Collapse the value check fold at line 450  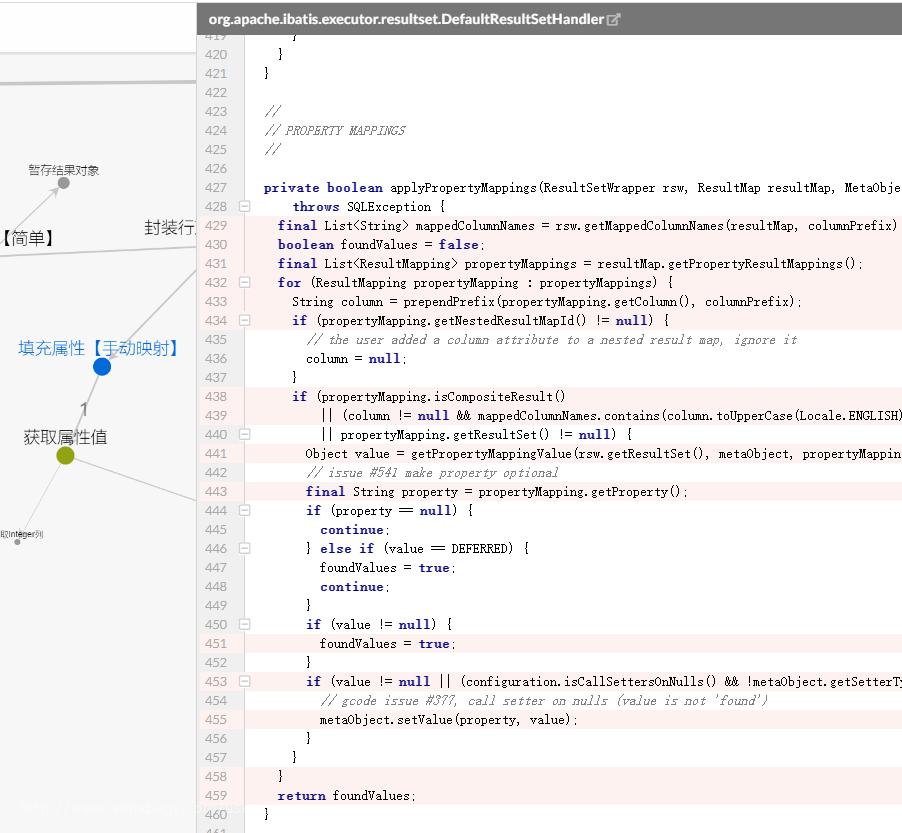[x=244, y=624]
